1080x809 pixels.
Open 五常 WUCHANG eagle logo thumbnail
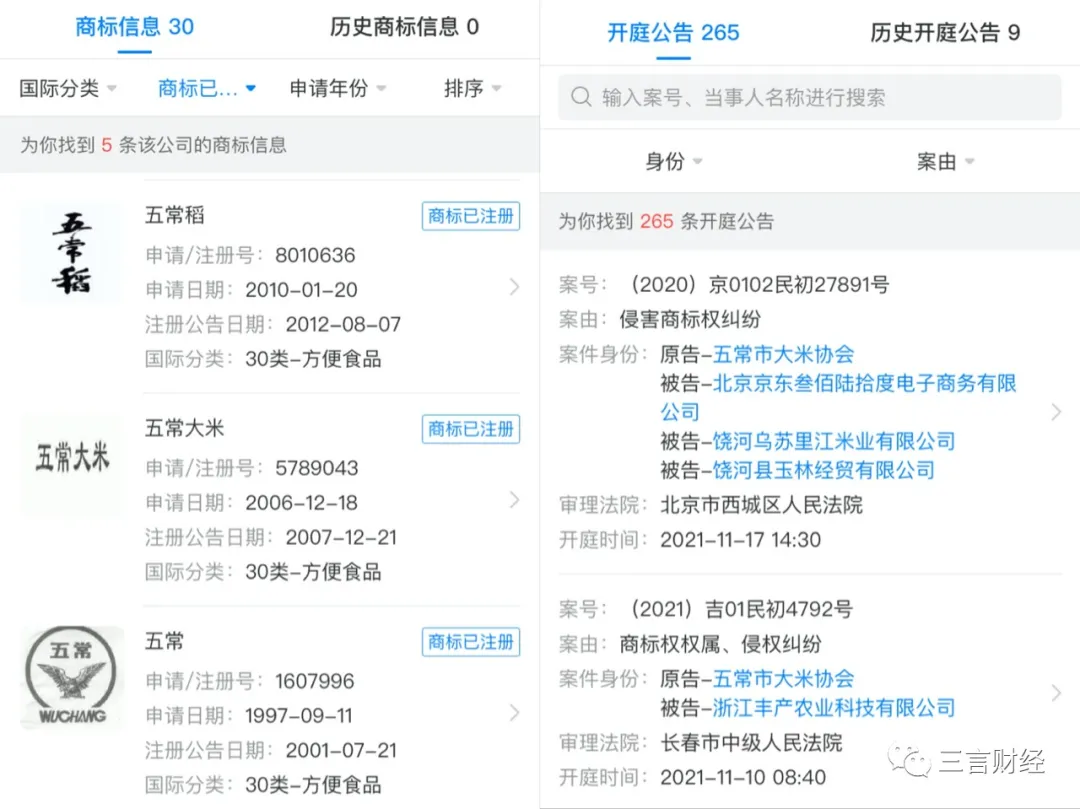(72, 677)
